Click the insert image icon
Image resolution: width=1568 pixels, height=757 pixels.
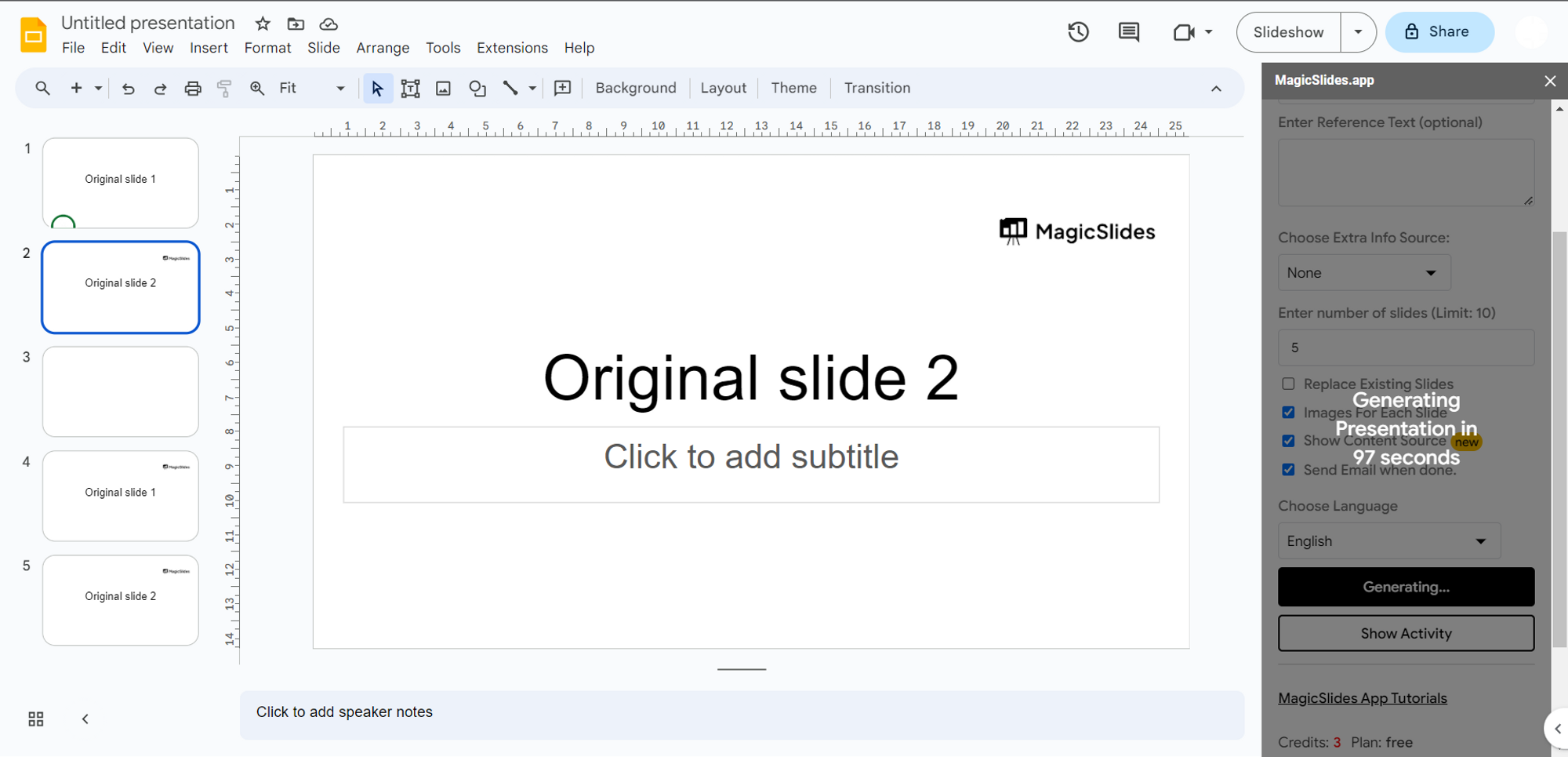pyautogui.click(x=443, y=89)
